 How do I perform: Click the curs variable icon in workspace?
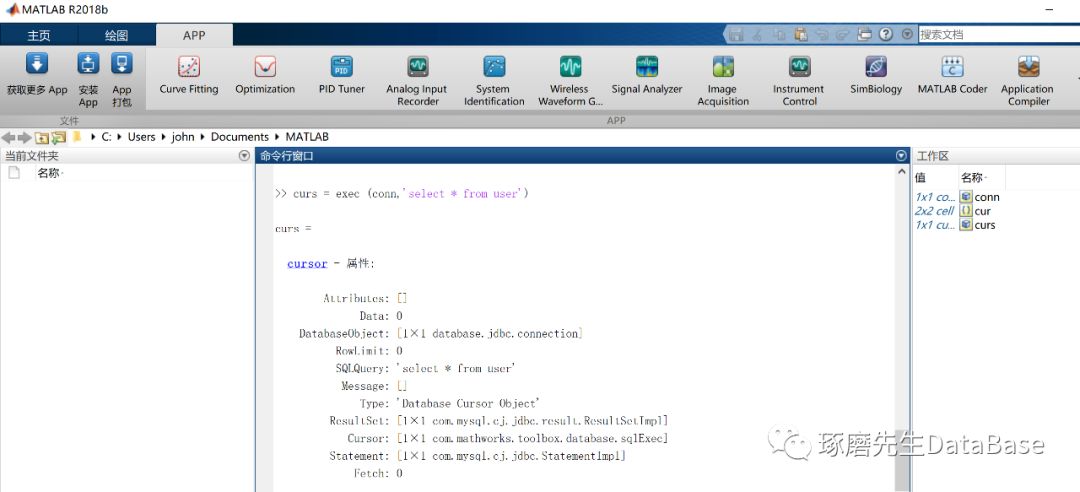pyautogui.click(x=966, y=225)
